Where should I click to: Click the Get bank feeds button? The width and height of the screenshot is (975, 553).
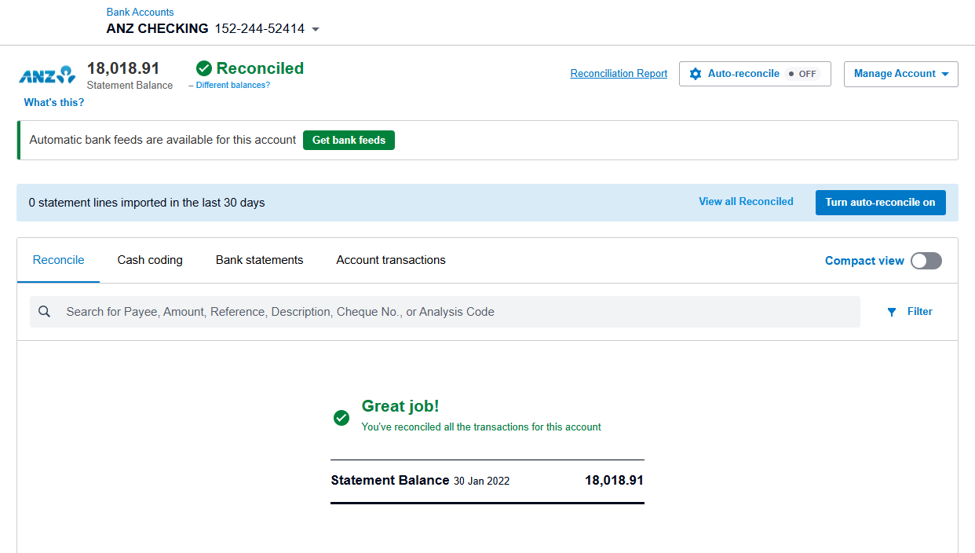[x=349, y=140]
